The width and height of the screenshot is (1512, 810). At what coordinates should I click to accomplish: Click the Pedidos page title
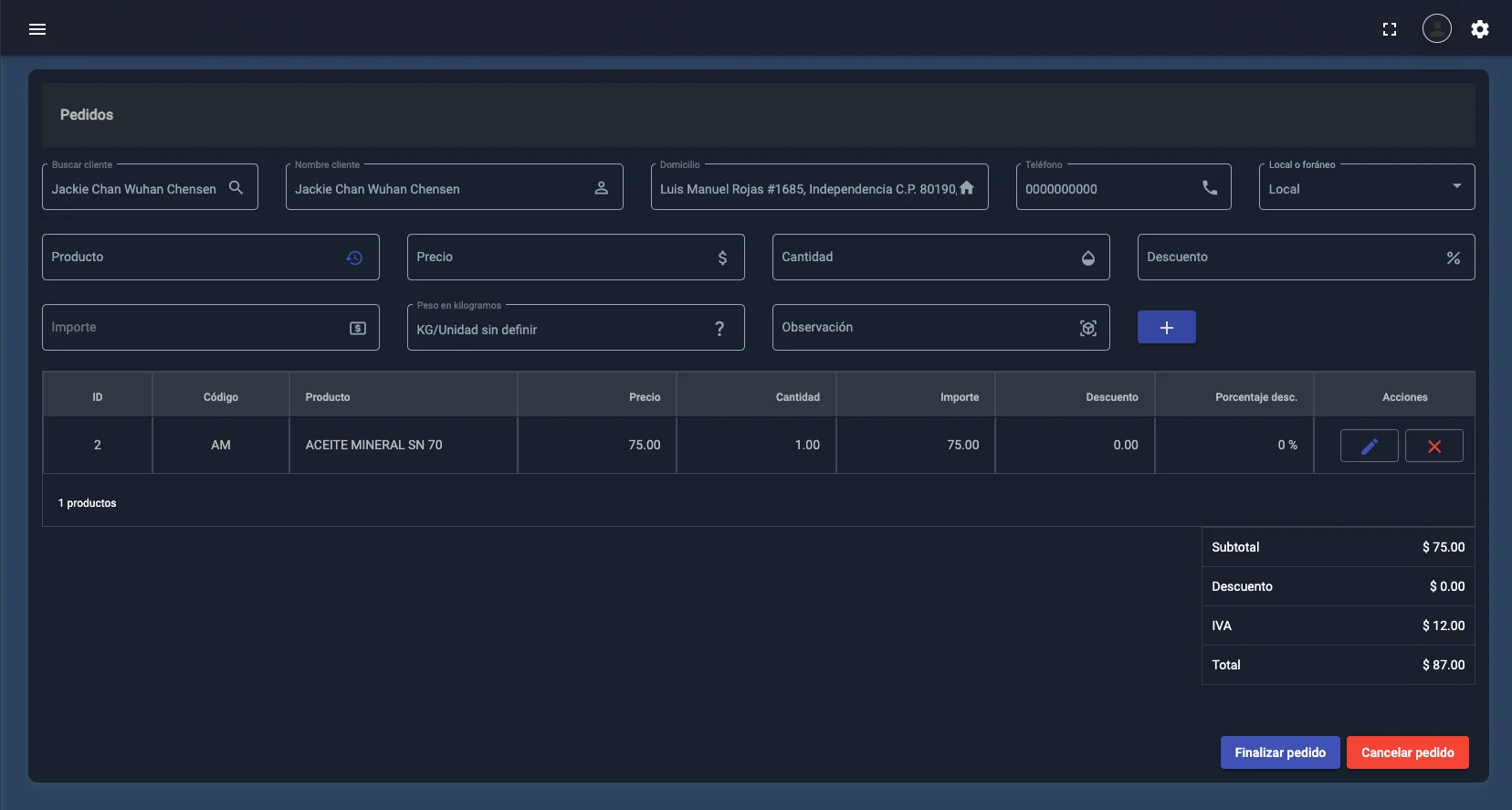[87, 114]
